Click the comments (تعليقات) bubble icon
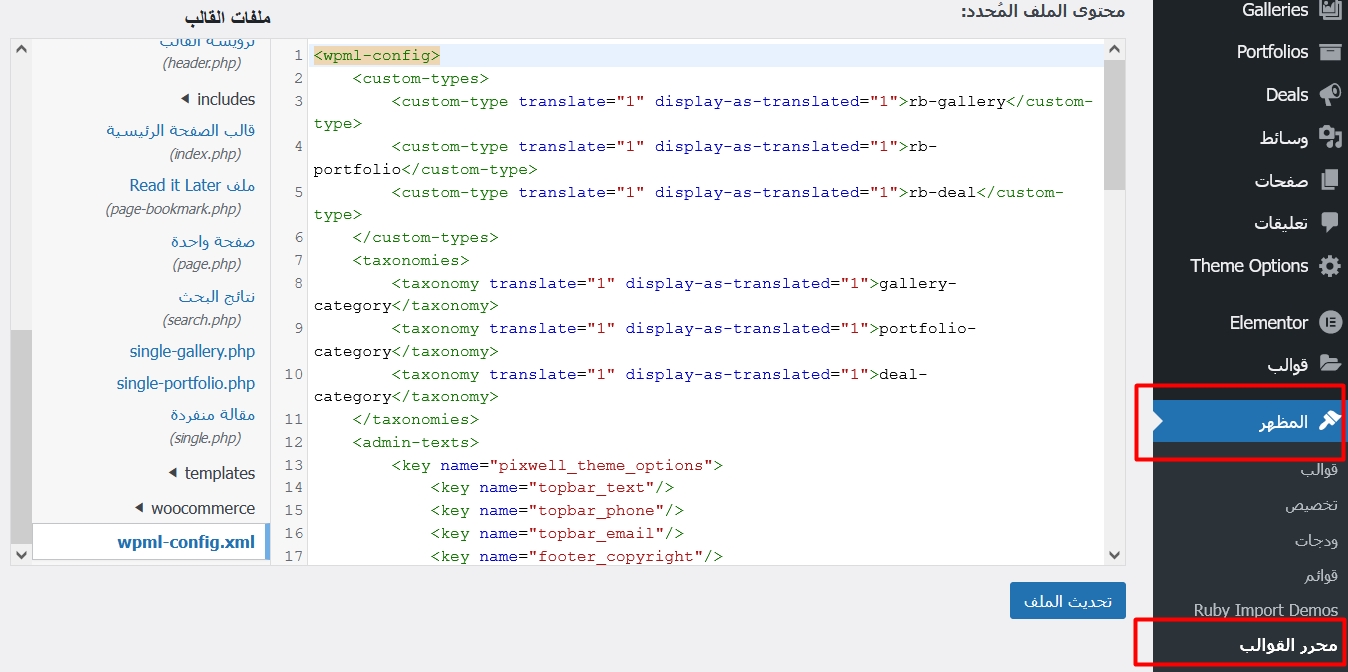 [x=1329, y=223]
